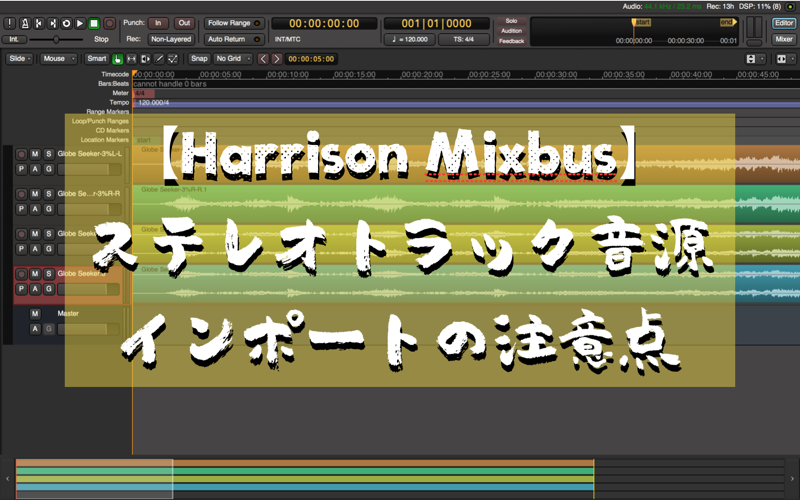Arm the global Record transport icon
The height and width of the screenshot is (500, 800).
109,23
